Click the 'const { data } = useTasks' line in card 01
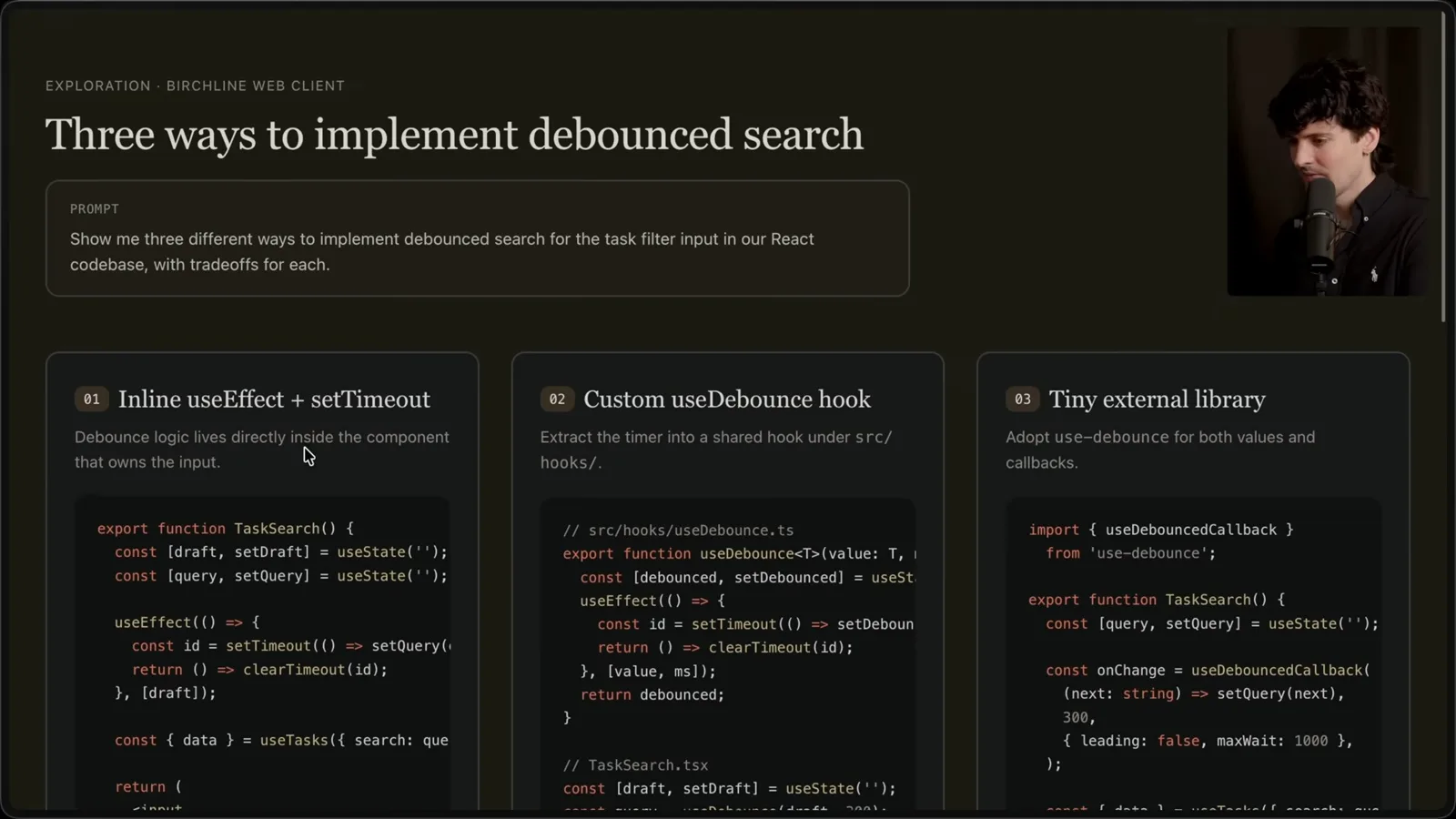Screen dimensions: 1456x819 coord(281,740)
